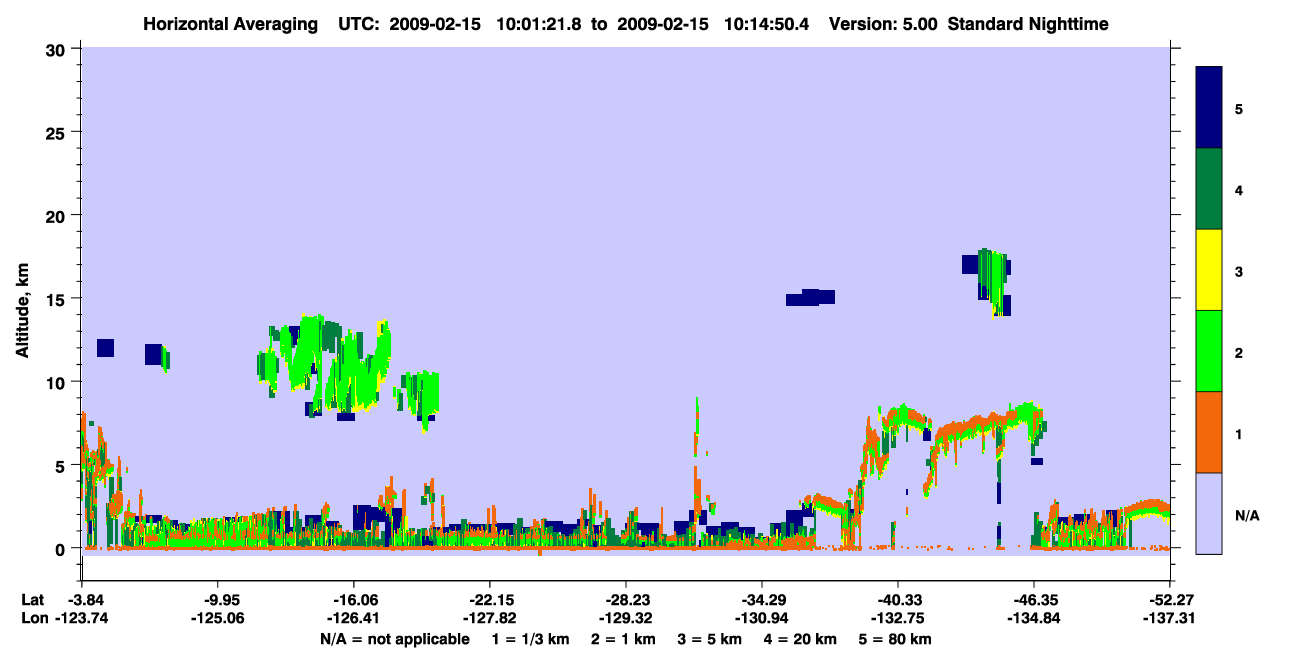Click the lavender N/A colorbar segment
Screen dimensions: 1300x667
[1209, 513]
